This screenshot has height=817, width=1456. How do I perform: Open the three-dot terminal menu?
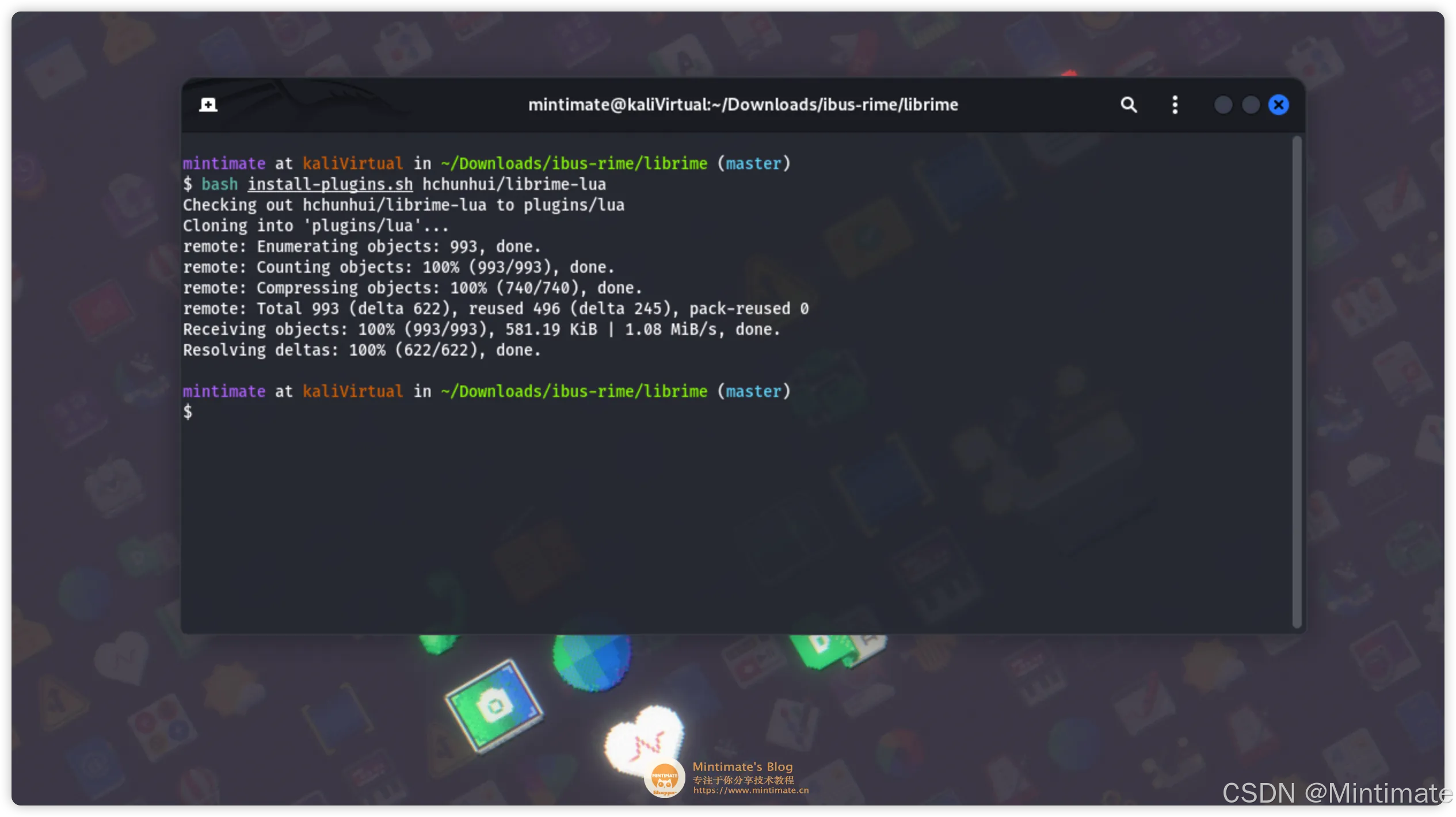(1175, 105)
